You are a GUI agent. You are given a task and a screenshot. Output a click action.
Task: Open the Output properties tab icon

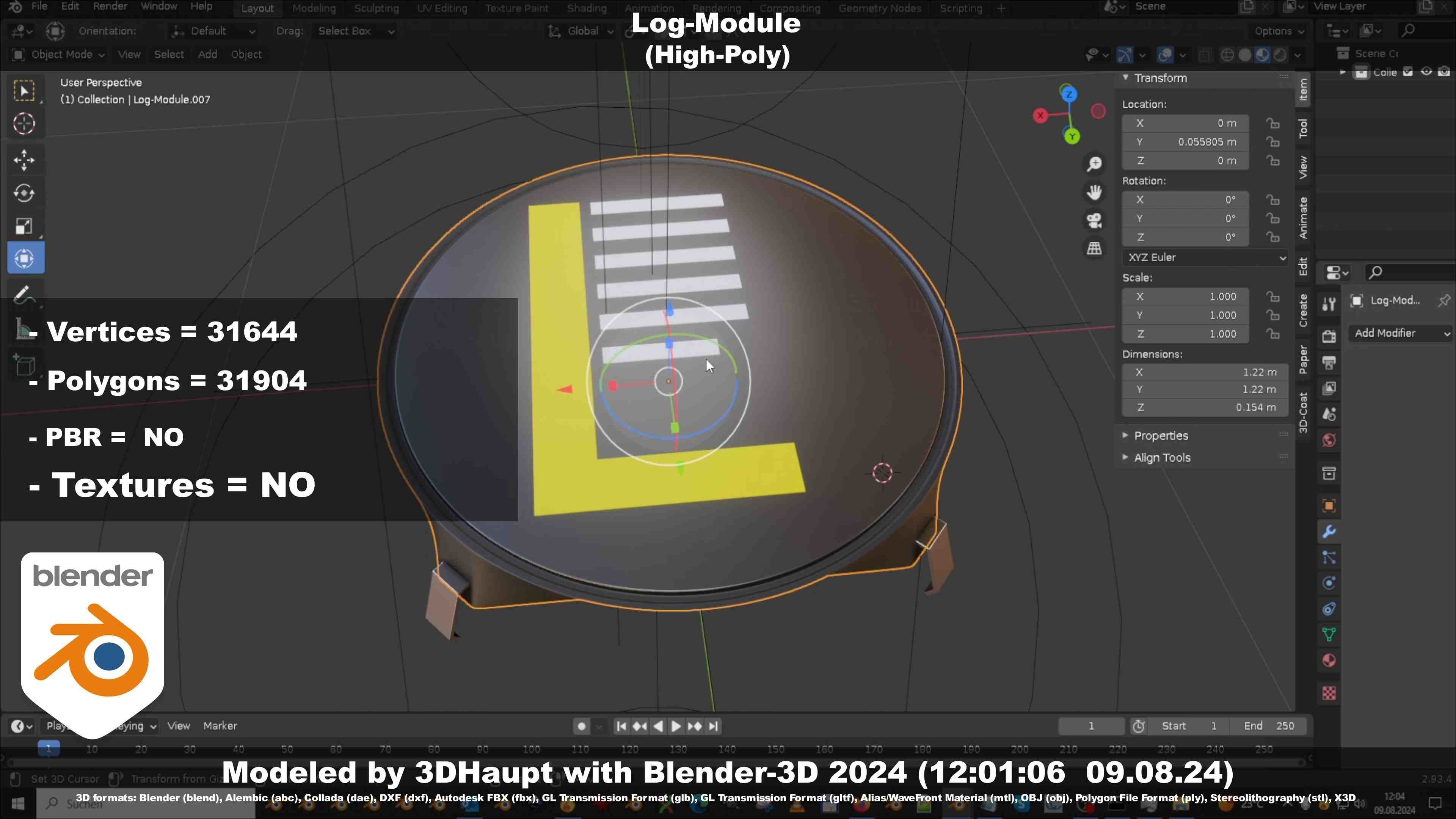point(1329,362)
